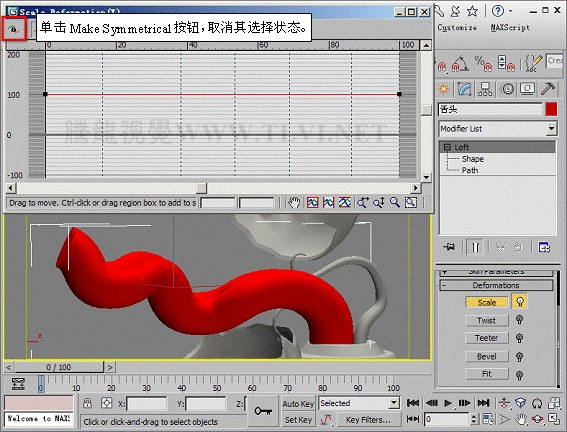Open the Hierarchy panel tab
The width and height of the screenshot is (567, 432).
[x=485, y=89]
